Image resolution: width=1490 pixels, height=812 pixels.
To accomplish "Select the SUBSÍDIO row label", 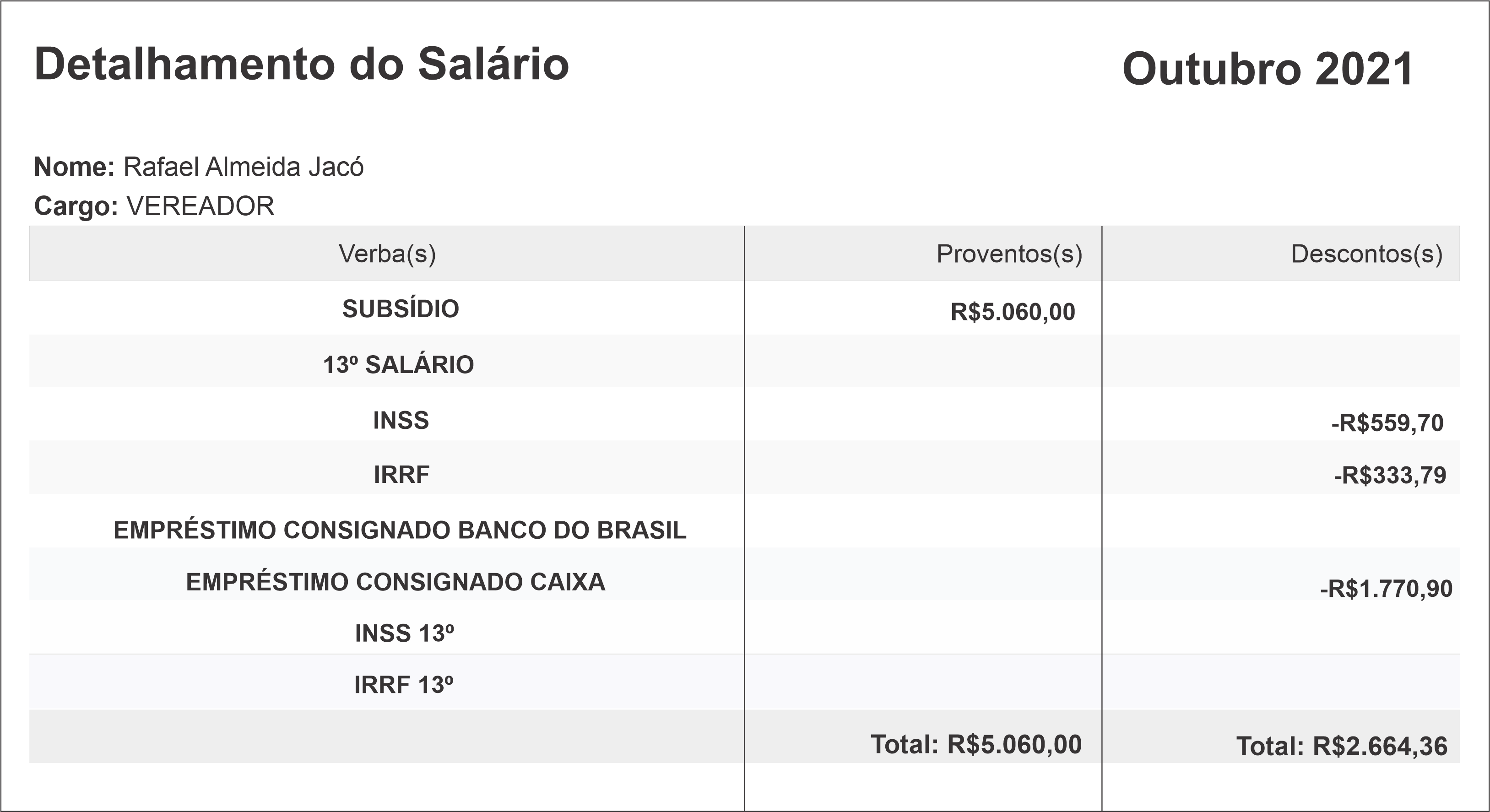I will (400, 309).
